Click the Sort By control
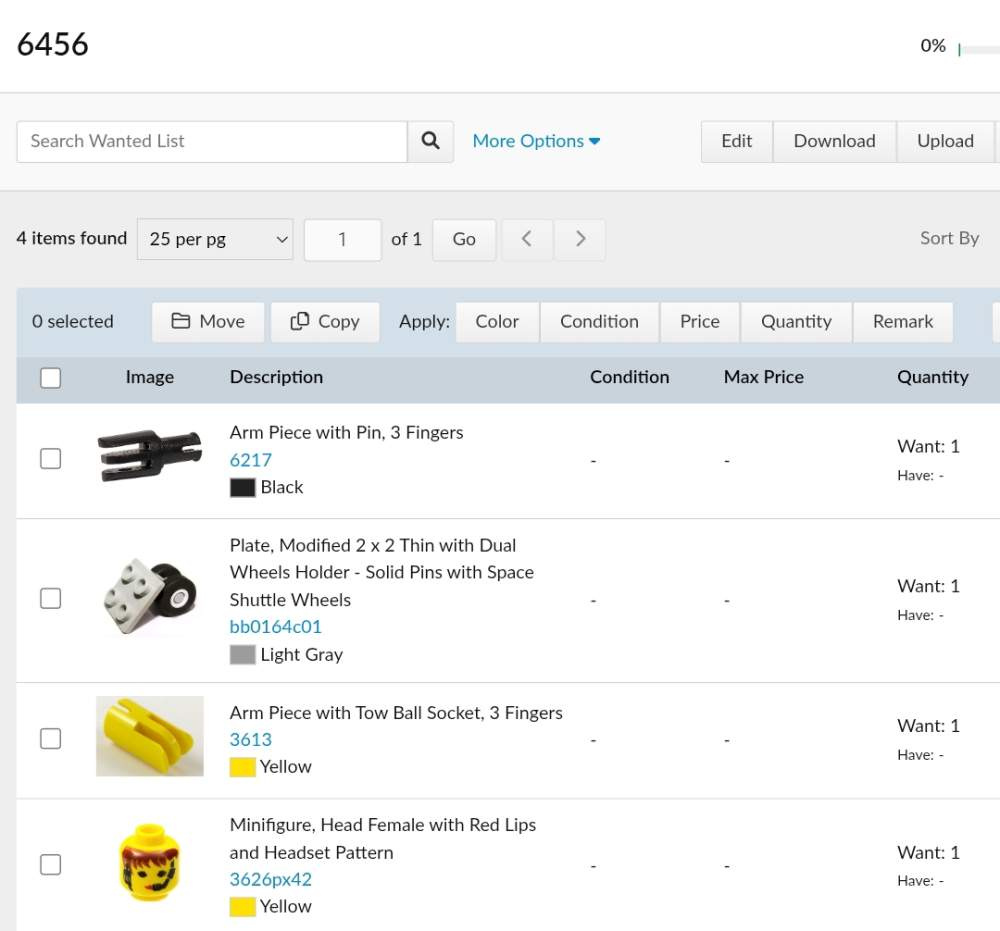The width and height of the screenshot is (1000, 931). tap(949, 238)
